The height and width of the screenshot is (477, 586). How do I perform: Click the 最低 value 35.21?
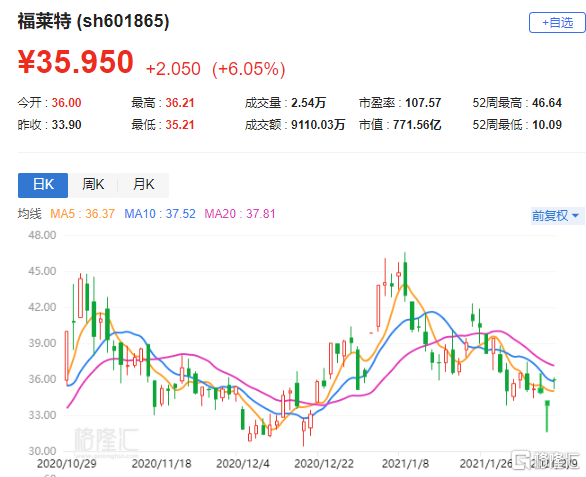click(180, 124)
